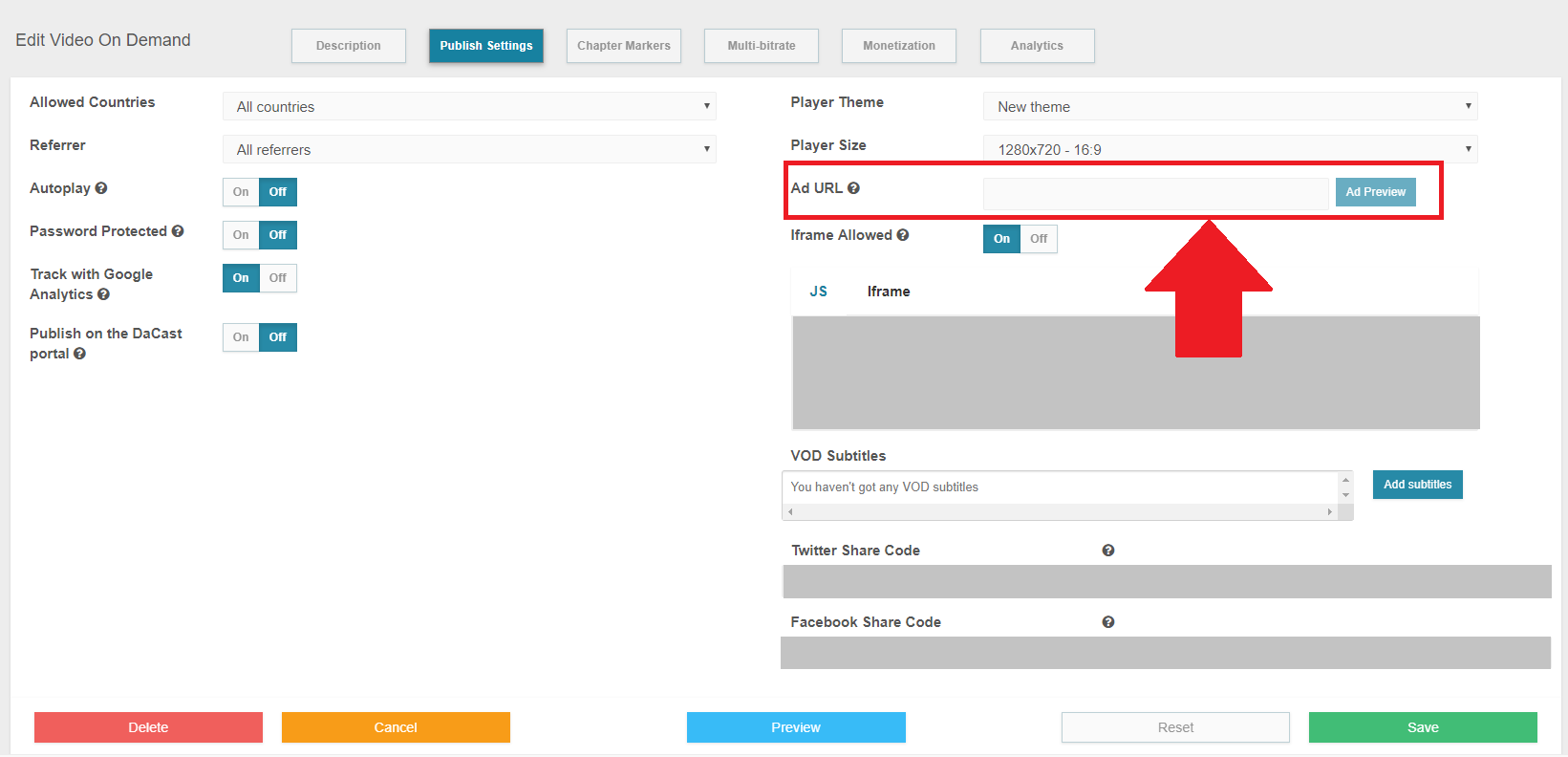This screenshot has width=1568, height=757.
Task: Click the Facebook Share Code field
Action: click(x=1166, y=653)
